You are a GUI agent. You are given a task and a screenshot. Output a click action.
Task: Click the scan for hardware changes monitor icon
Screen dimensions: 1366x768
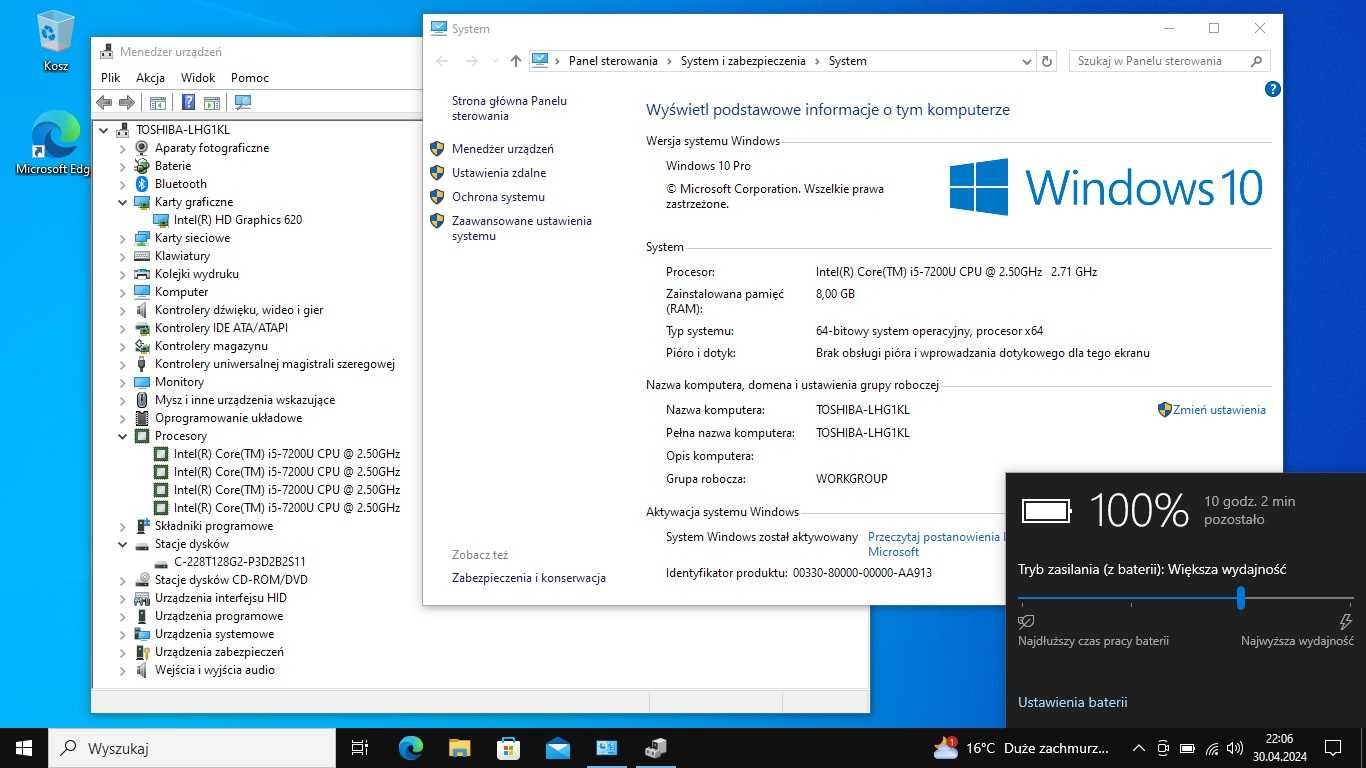coord(242,102)
